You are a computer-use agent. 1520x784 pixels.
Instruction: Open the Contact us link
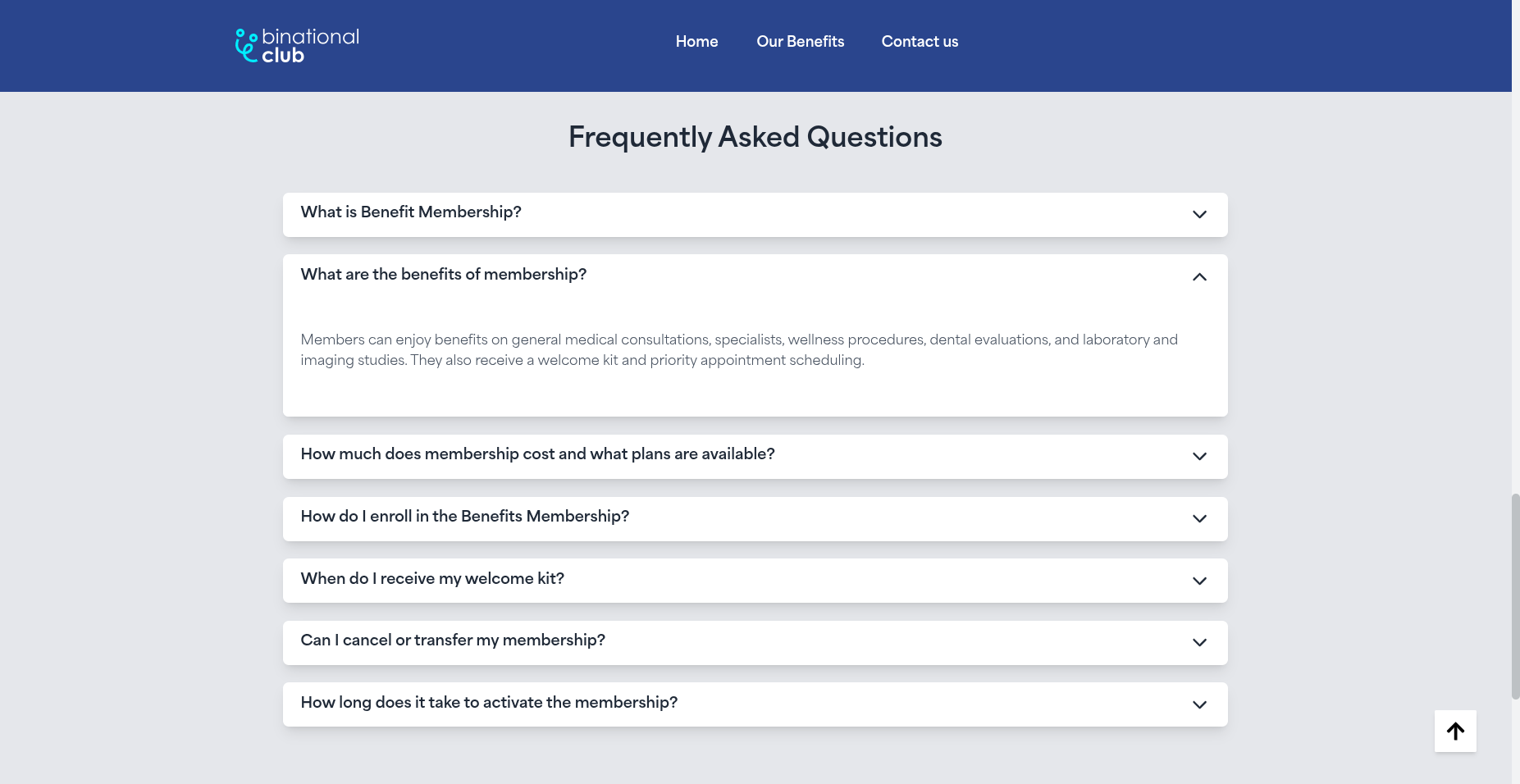point(920,42)
